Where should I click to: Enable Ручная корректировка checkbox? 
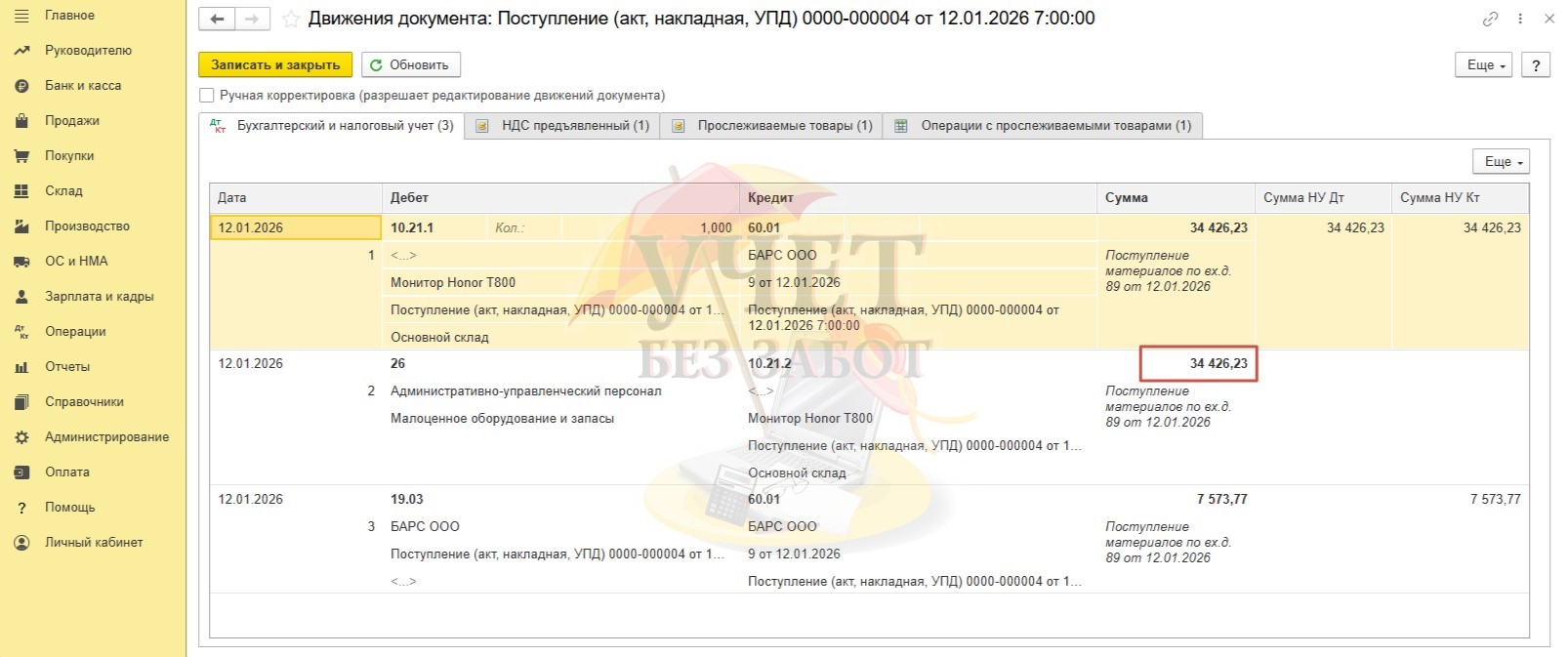tap(206, 96)
